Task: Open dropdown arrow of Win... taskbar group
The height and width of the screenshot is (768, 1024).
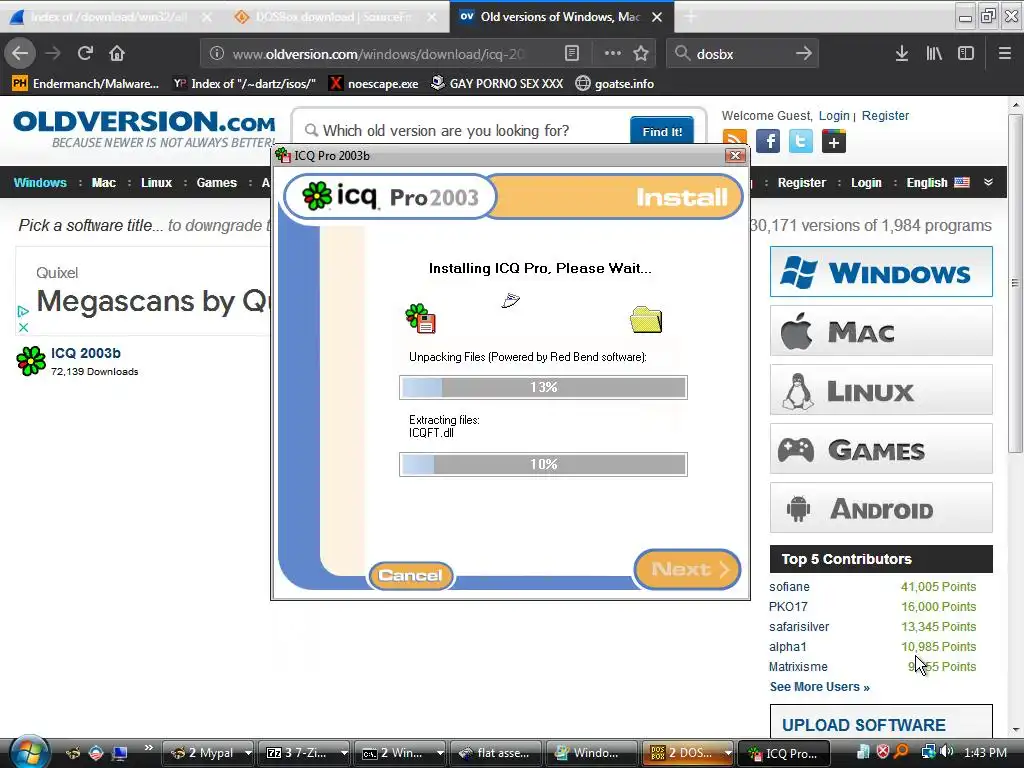Action: click(x=440, y=753)
